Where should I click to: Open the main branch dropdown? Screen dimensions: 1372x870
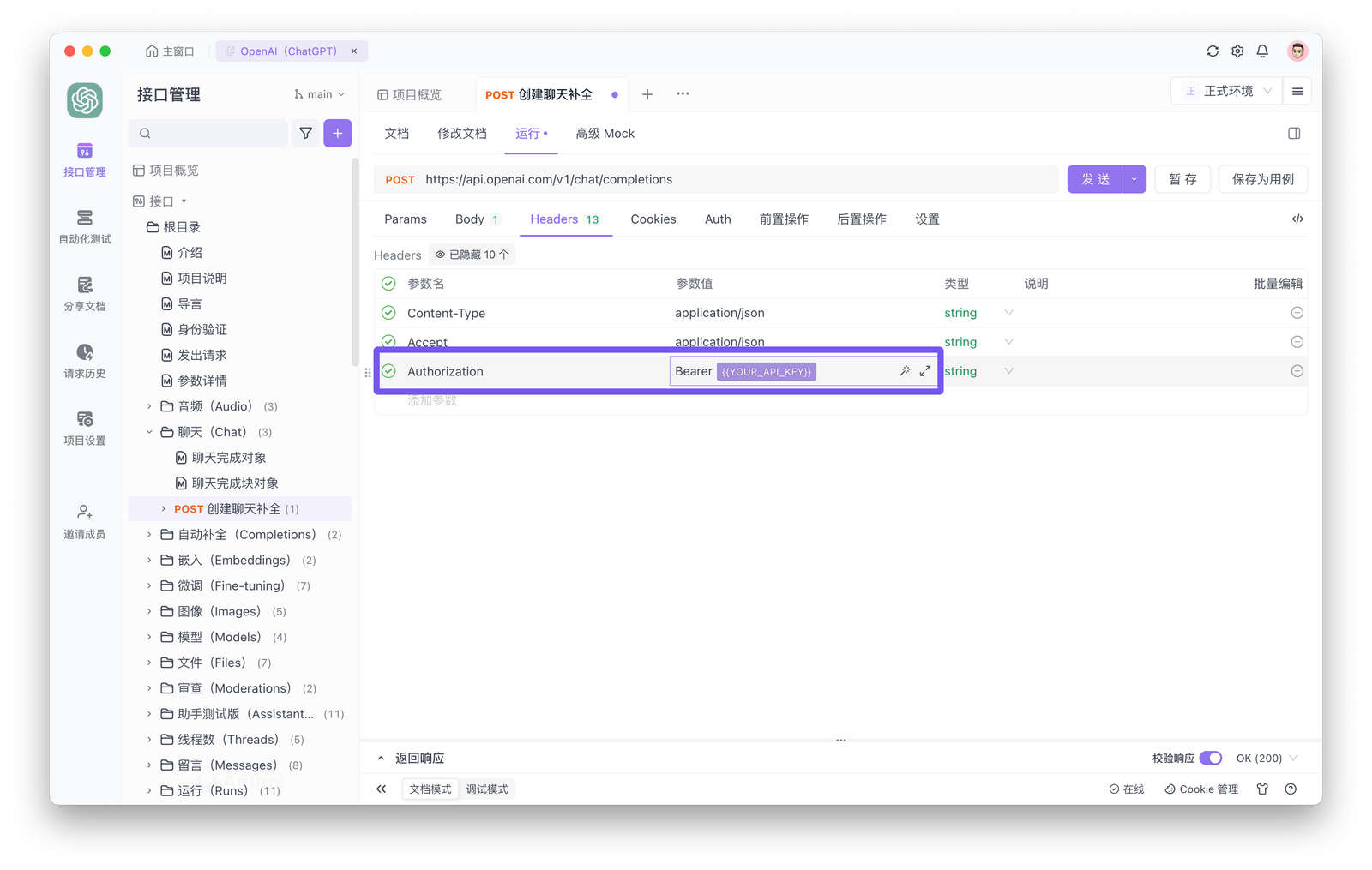point(319,93)
